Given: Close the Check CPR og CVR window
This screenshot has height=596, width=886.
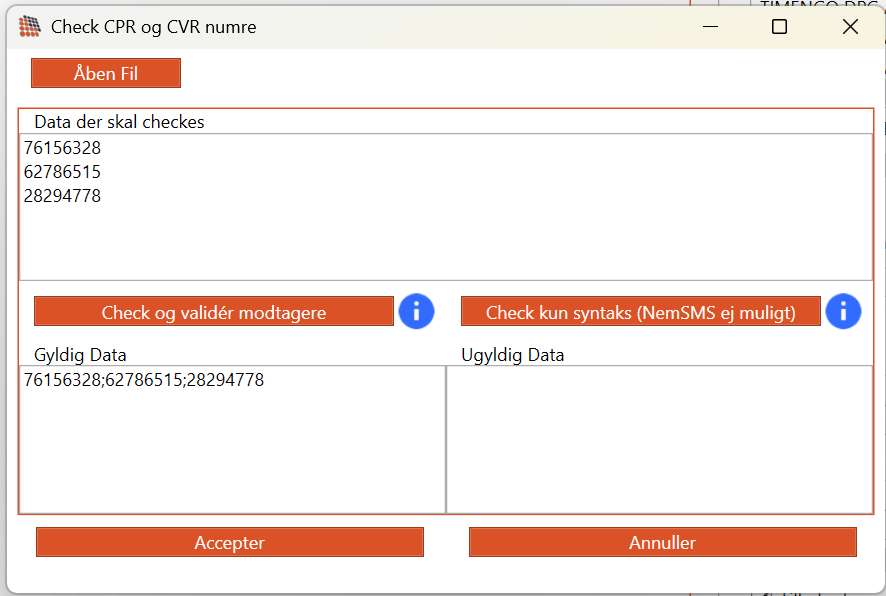Looking at the screenshot, I should (x=850, y=27).
